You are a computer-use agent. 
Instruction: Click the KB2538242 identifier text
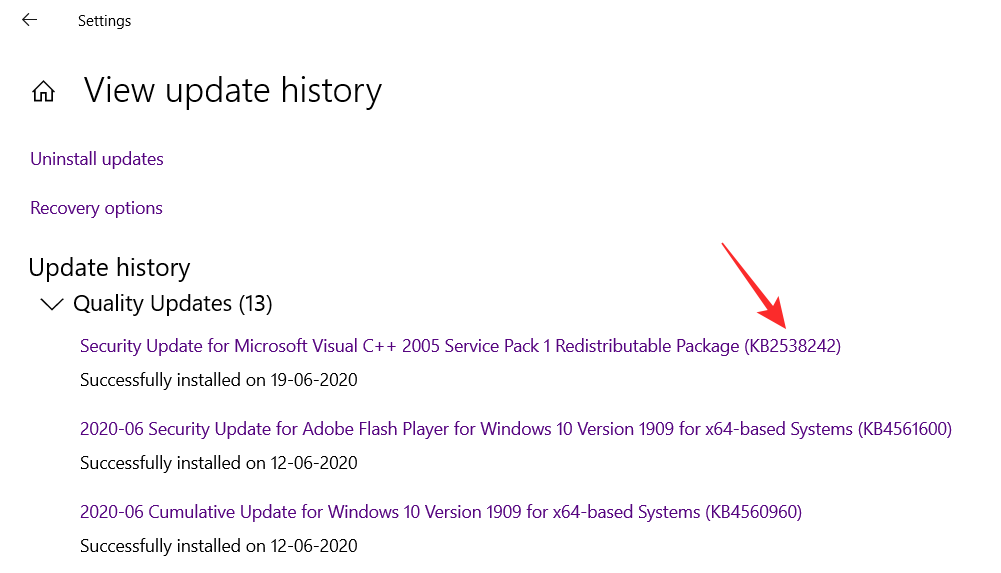pos(793,346)
